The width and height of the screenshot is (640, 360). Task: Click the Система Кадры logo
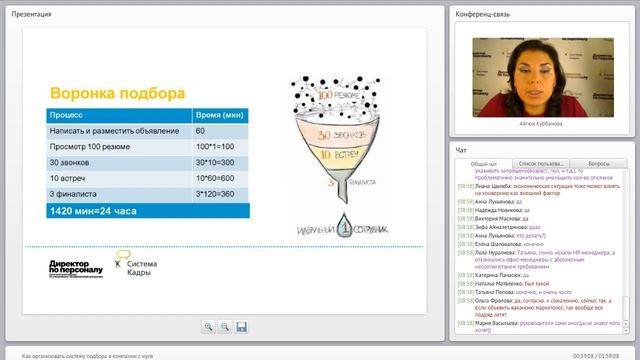click(136, 264)
